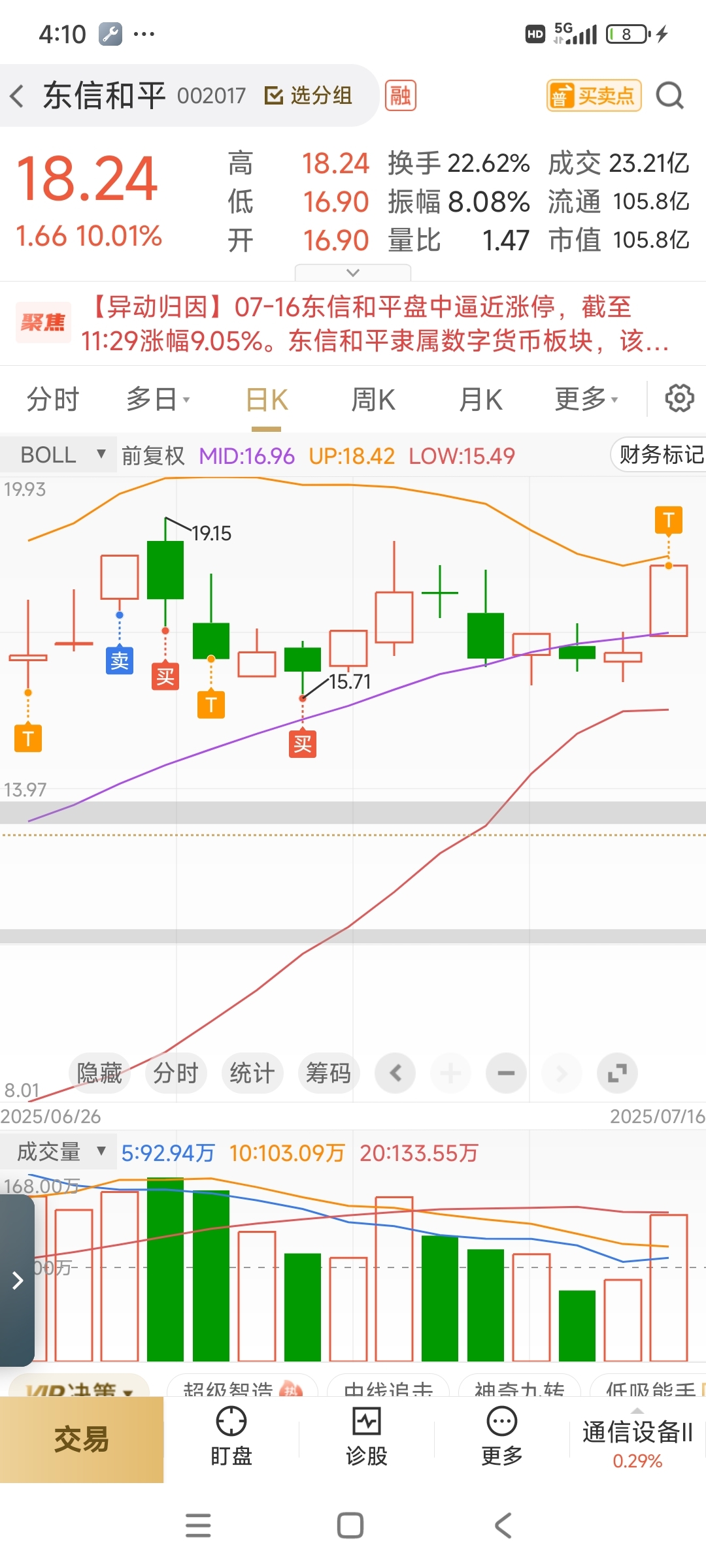
Task: Open chart settings gear icon
Action: point(679,398)
